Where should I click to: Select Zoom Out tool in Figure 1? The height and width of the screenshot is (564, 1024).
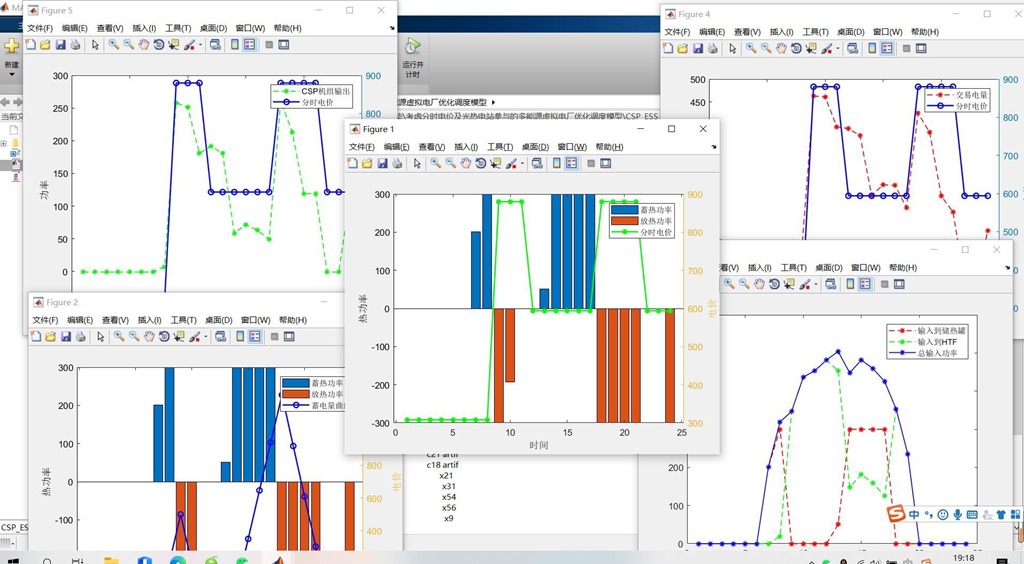pyautogui.click(x=450, y=163)
